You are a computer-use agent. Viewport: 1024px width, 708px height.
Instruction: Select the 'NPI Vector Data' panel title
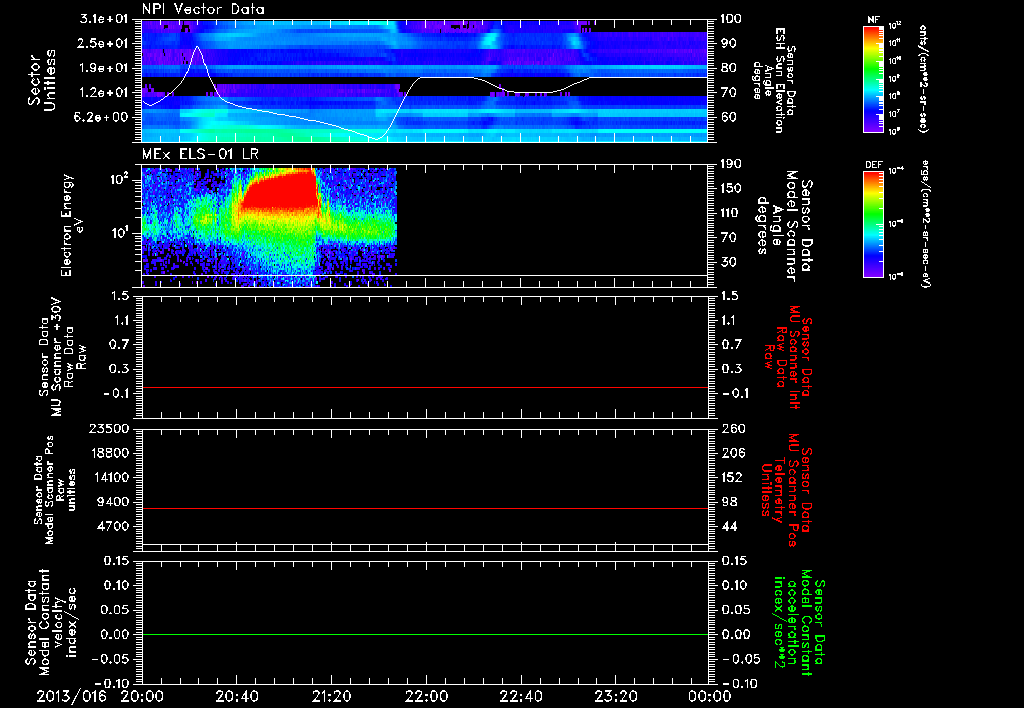point(203,9)
